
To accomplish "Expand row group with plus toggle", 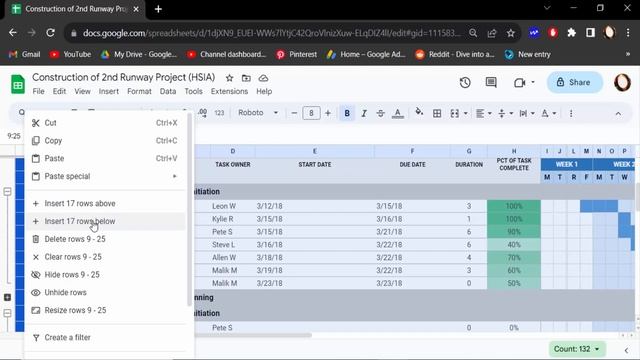I will tap(7, 297).
